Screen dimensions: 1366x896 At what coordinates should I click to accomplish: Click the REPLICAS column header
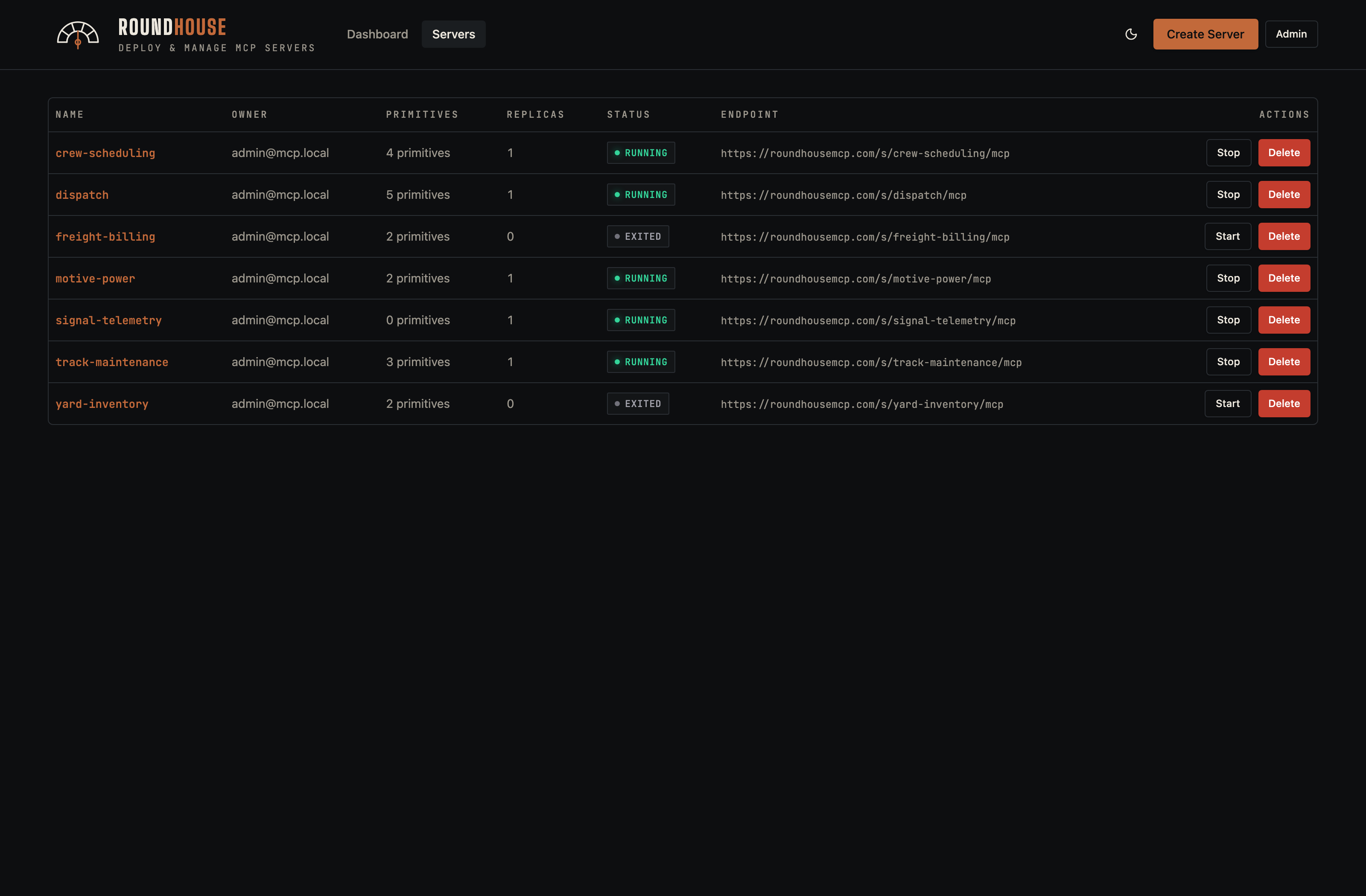[535, 115]
